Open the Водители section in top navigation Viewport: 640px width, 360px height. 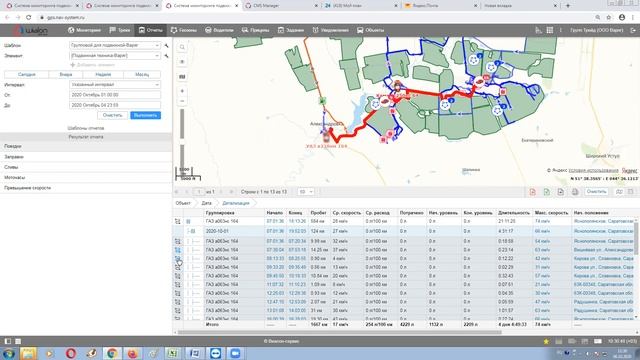click(x=219, y=30)
